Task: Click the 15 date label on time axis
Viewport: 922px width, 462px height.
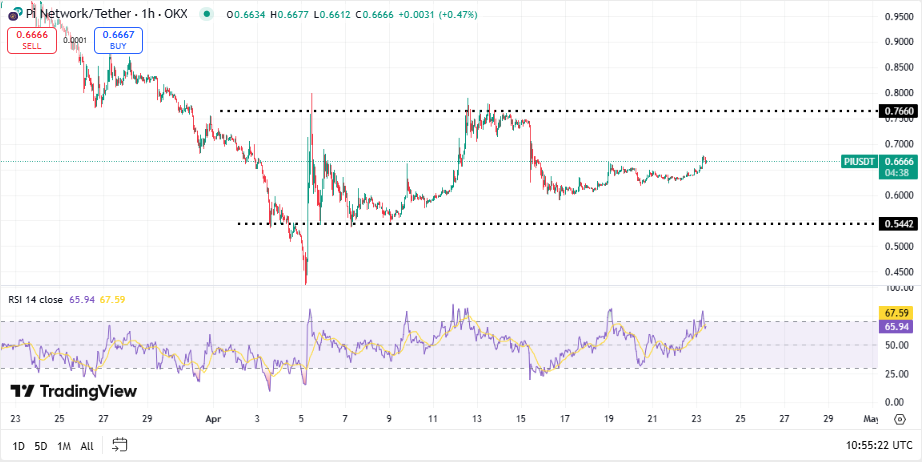Action: pyautogui.click(x=521, y=419)
